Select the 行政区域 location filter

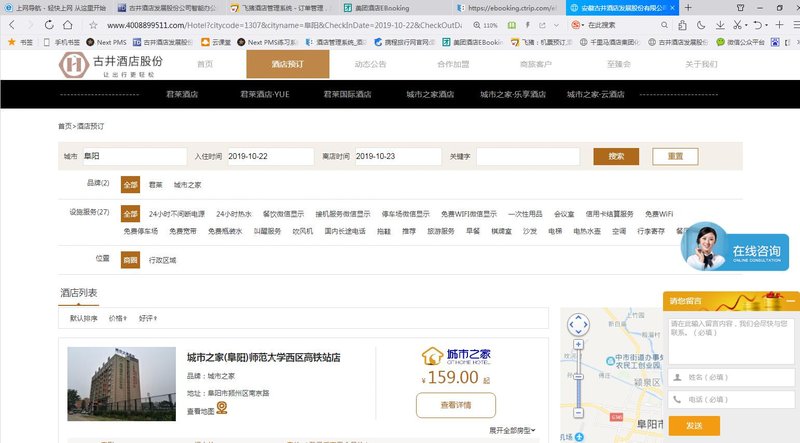click(162, 260)
